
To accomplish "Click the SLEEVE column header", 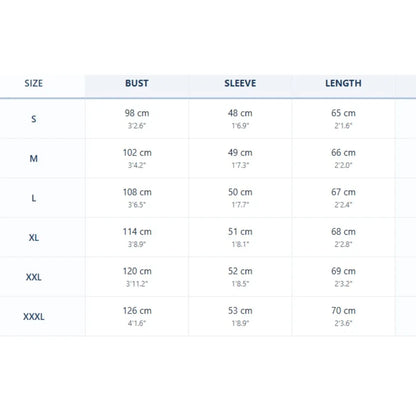I will [x=240, y=83].
